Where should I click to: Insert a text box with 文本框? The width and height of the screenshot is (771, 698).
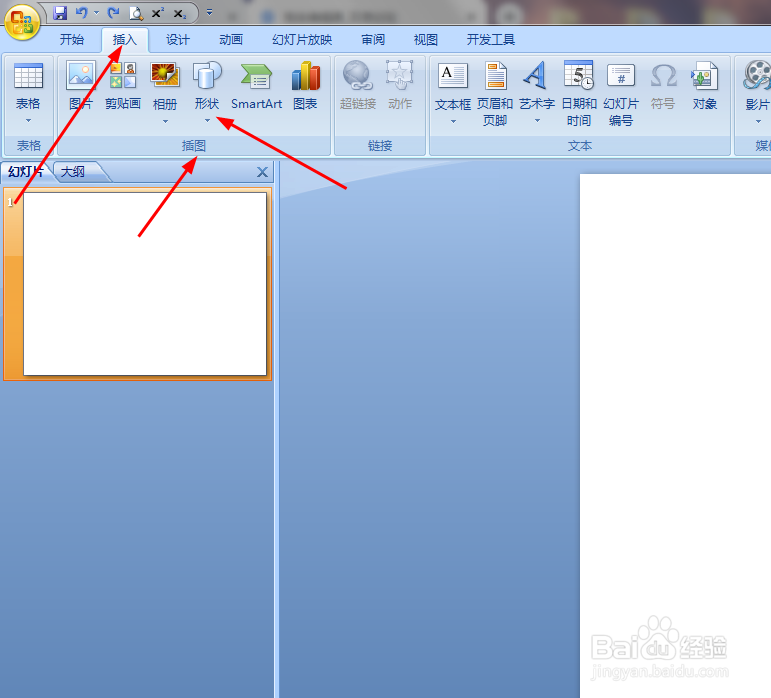tap(453, 85)
